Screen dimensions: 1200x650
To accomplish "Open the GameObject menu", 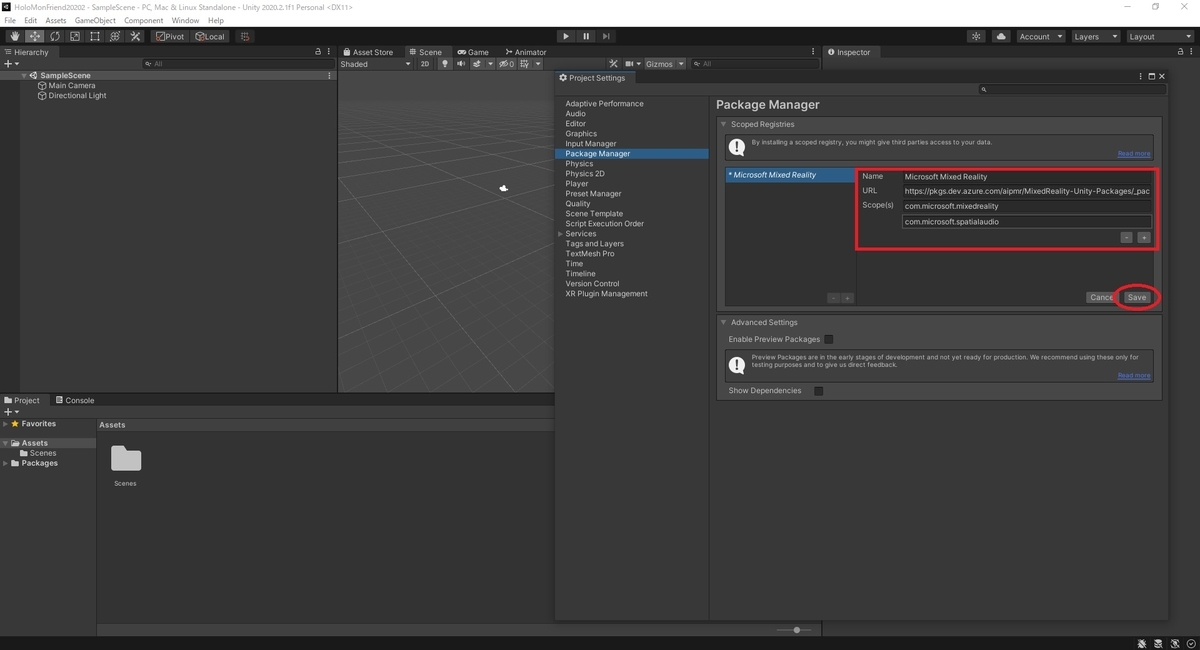I will tap(95, 20).
